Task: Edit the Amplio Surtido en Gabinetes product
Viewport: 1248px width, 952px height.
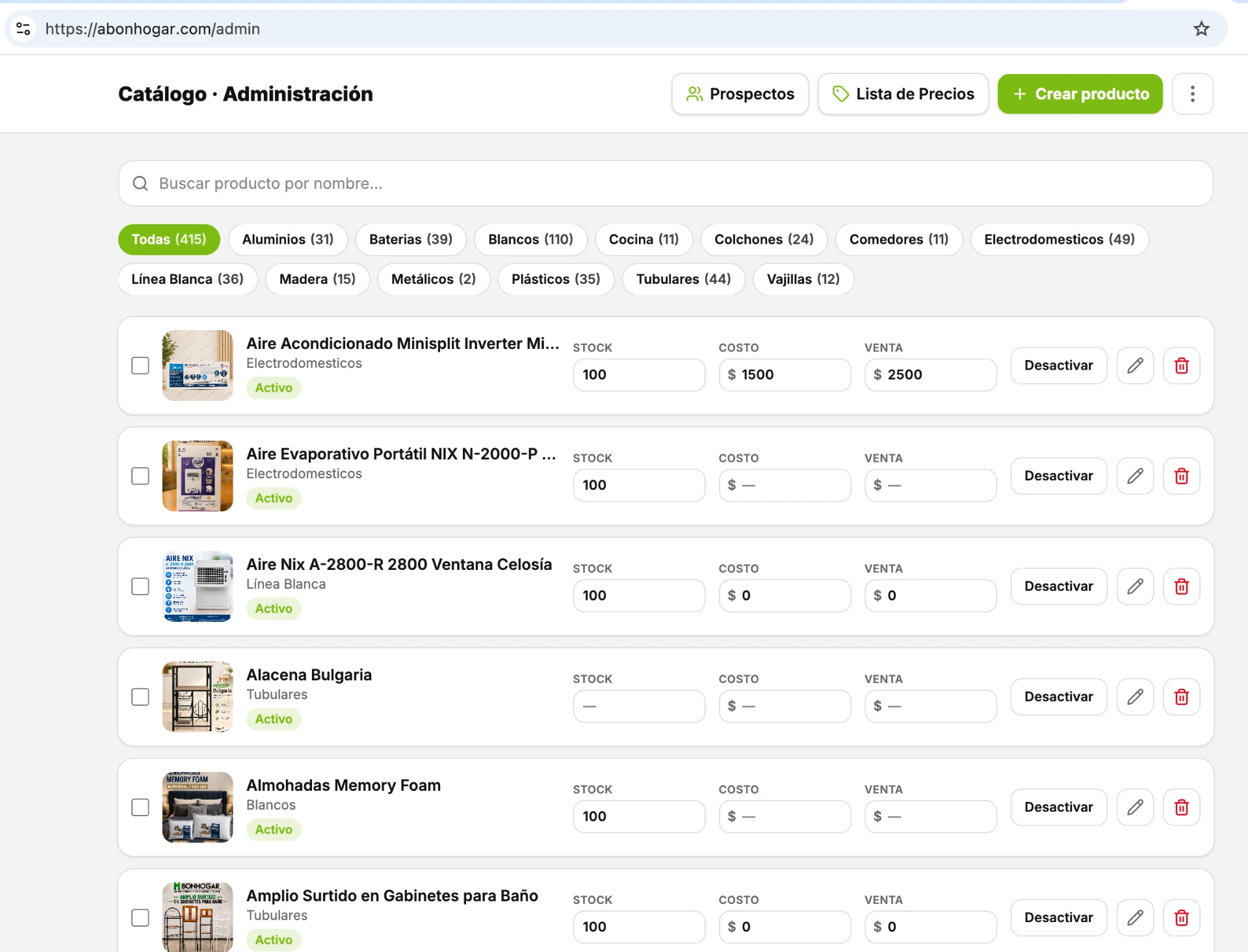Action: pyautogui.click(x=1135, y=918)
